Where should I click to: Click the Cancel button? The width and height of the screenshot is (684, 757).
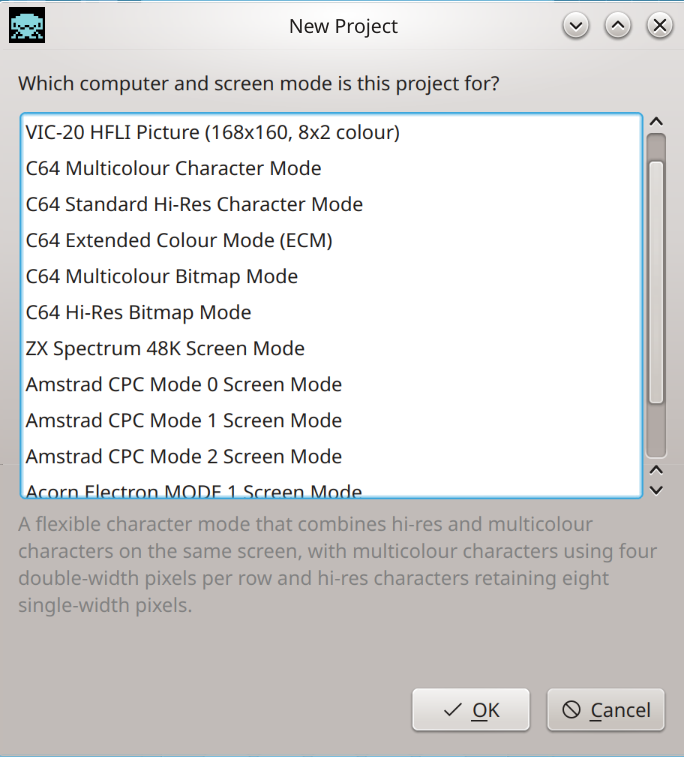[606, 710]
